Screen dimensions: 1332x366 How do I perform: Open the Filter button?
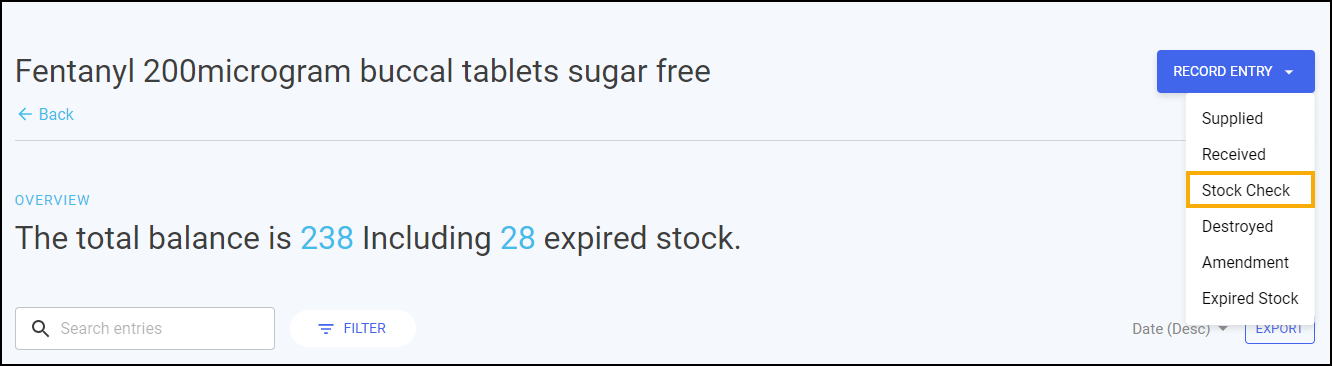coord(353,329)
